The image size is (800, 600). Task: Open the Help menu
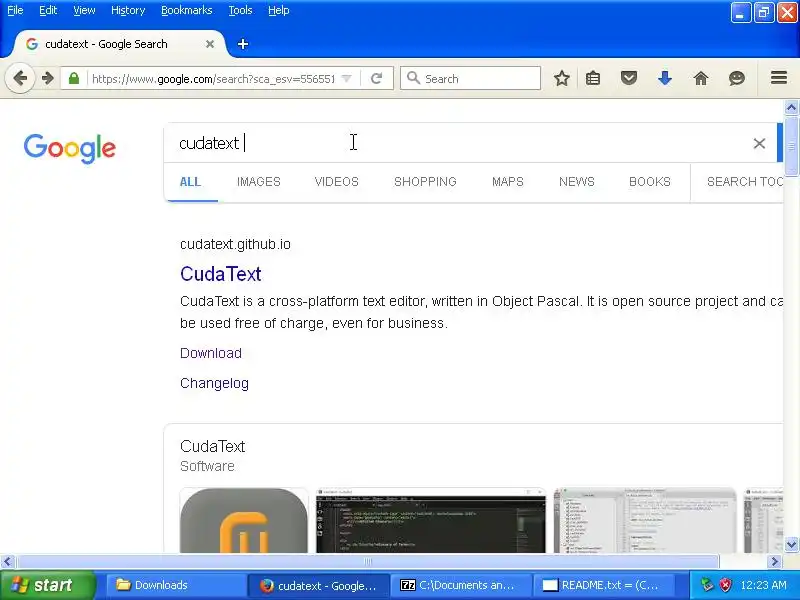click(279, 10)
